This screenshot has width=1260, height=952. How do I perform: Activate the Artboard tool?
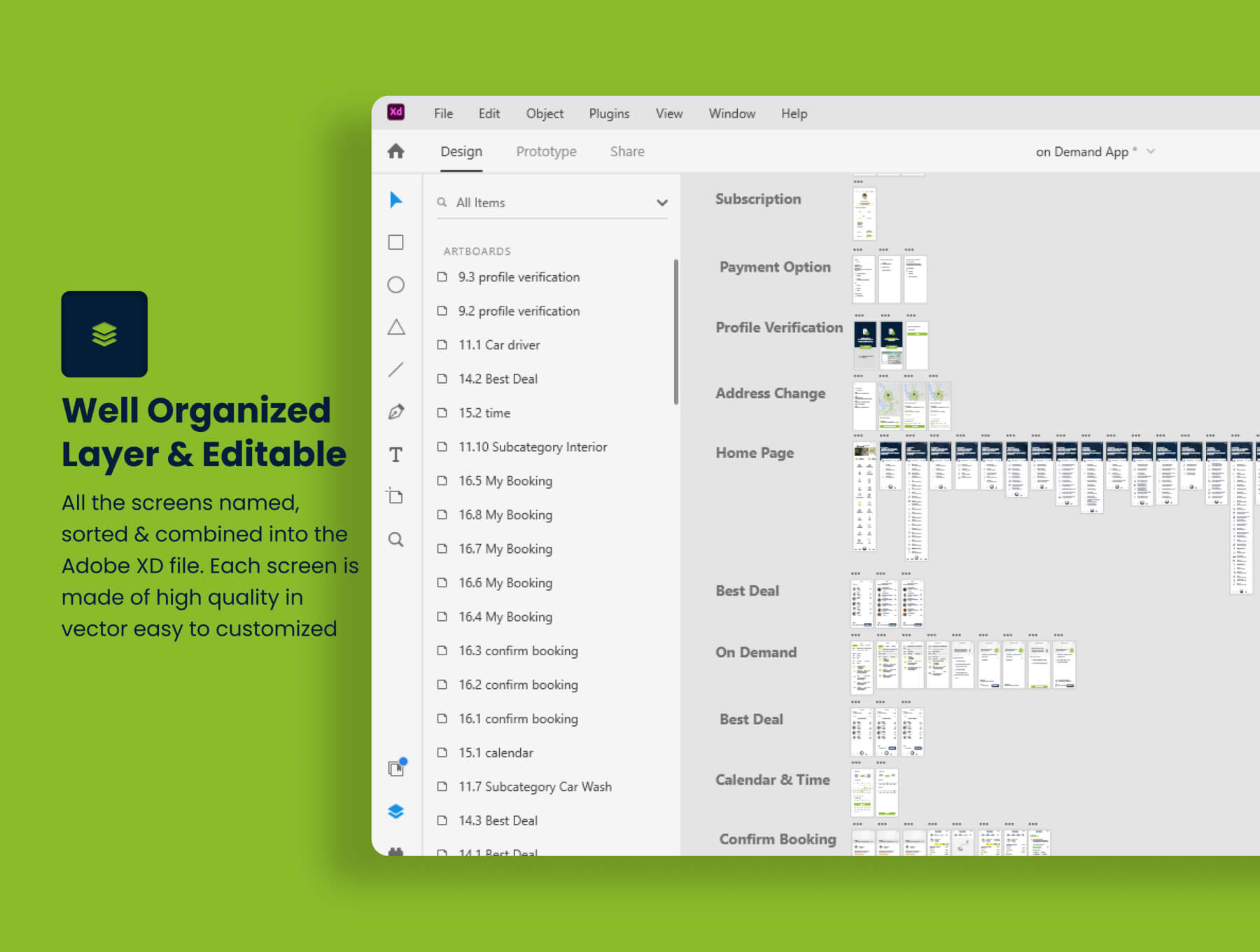[x=395, y=496]
